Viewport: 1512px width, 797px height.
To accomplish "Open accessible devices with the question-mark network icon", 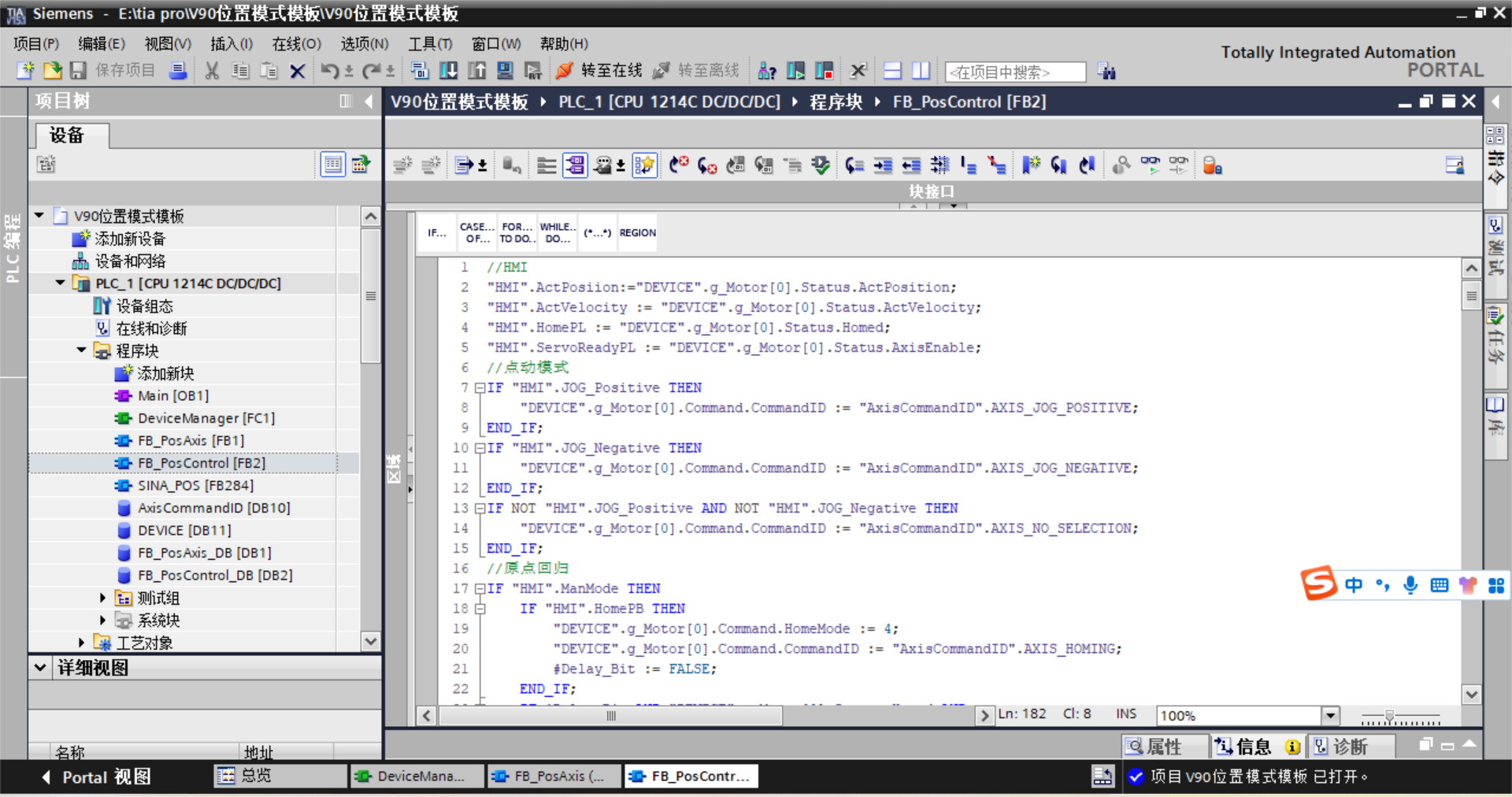I will click(766, 71).
